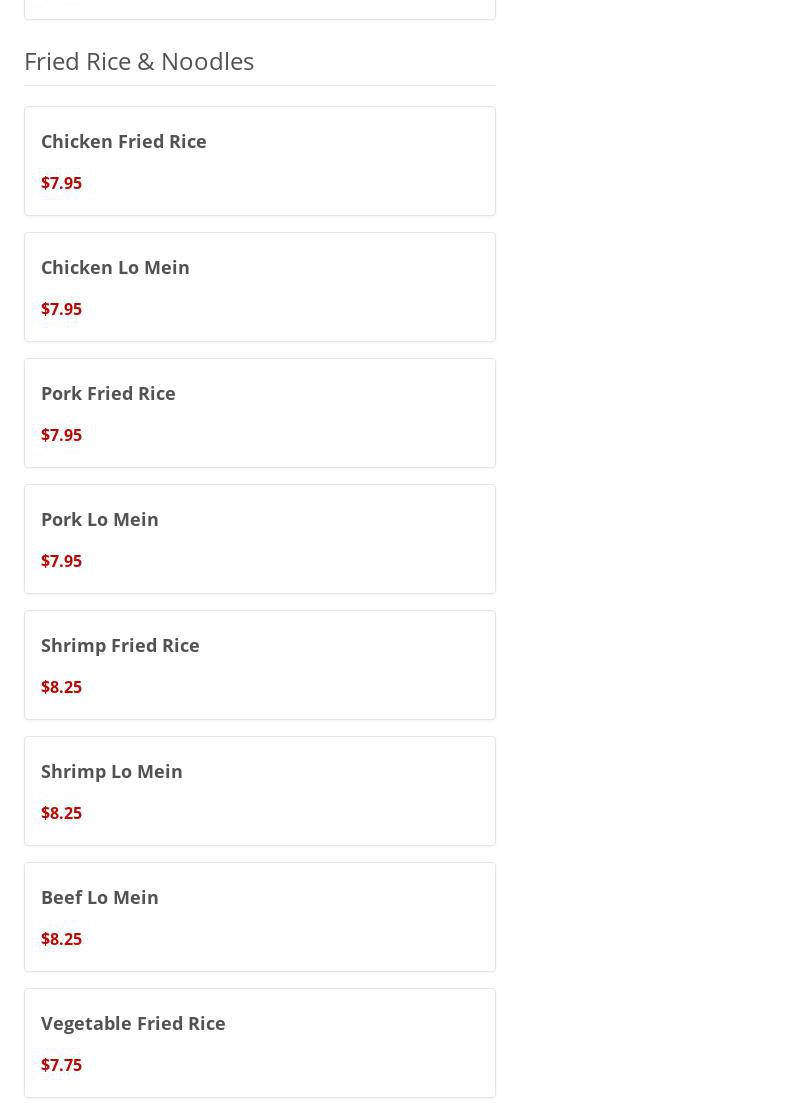Choose the Pork Fried Rice title
Image resolution: width=785 pixels, height=1108 pixels.
108,393
